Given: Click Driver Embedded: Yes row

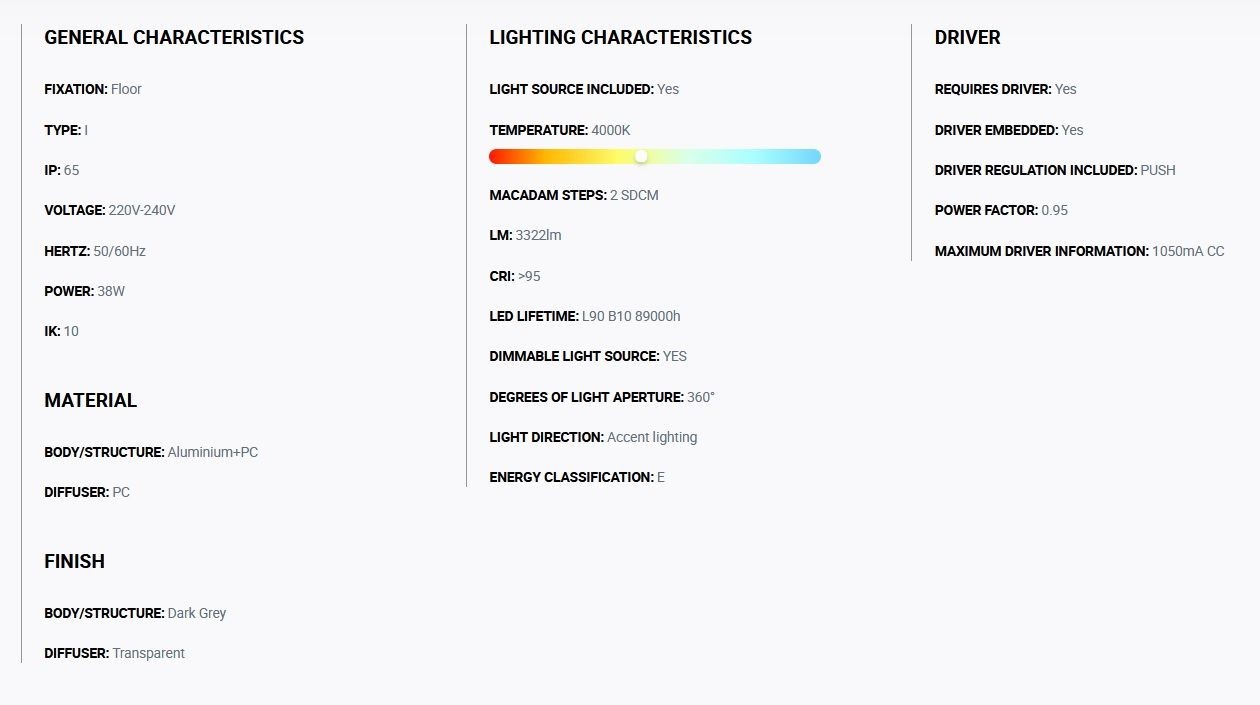Looking at the screenshot, I should click(x=1009, y=130).
